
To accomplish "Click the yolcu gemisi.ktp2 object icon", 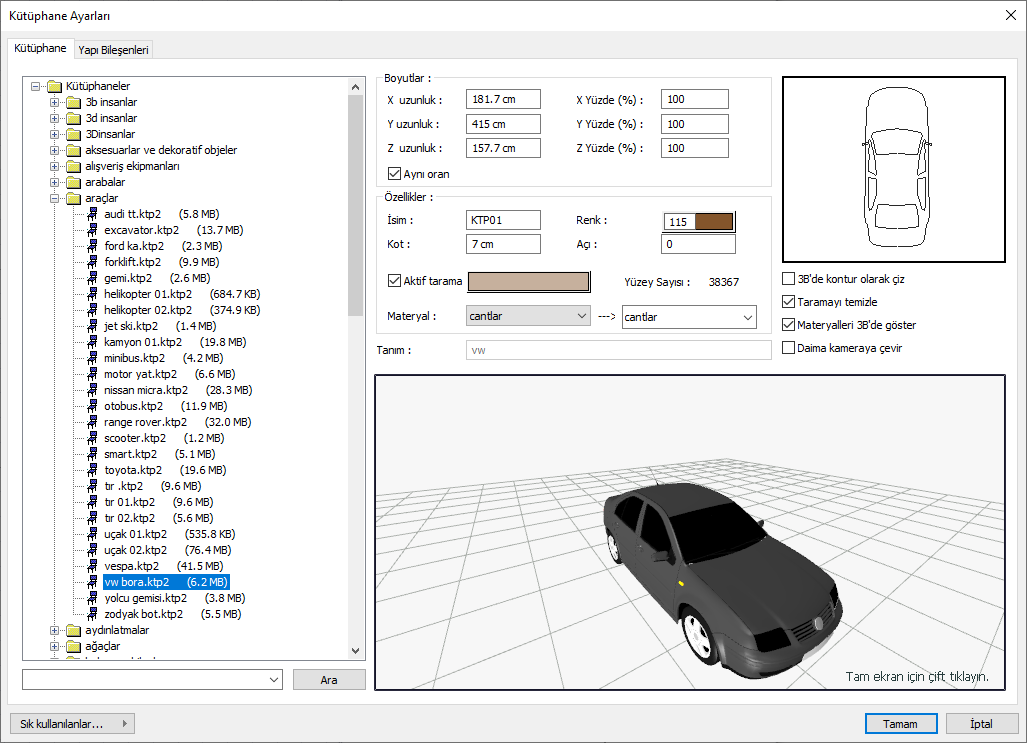I will coord(94,598).
